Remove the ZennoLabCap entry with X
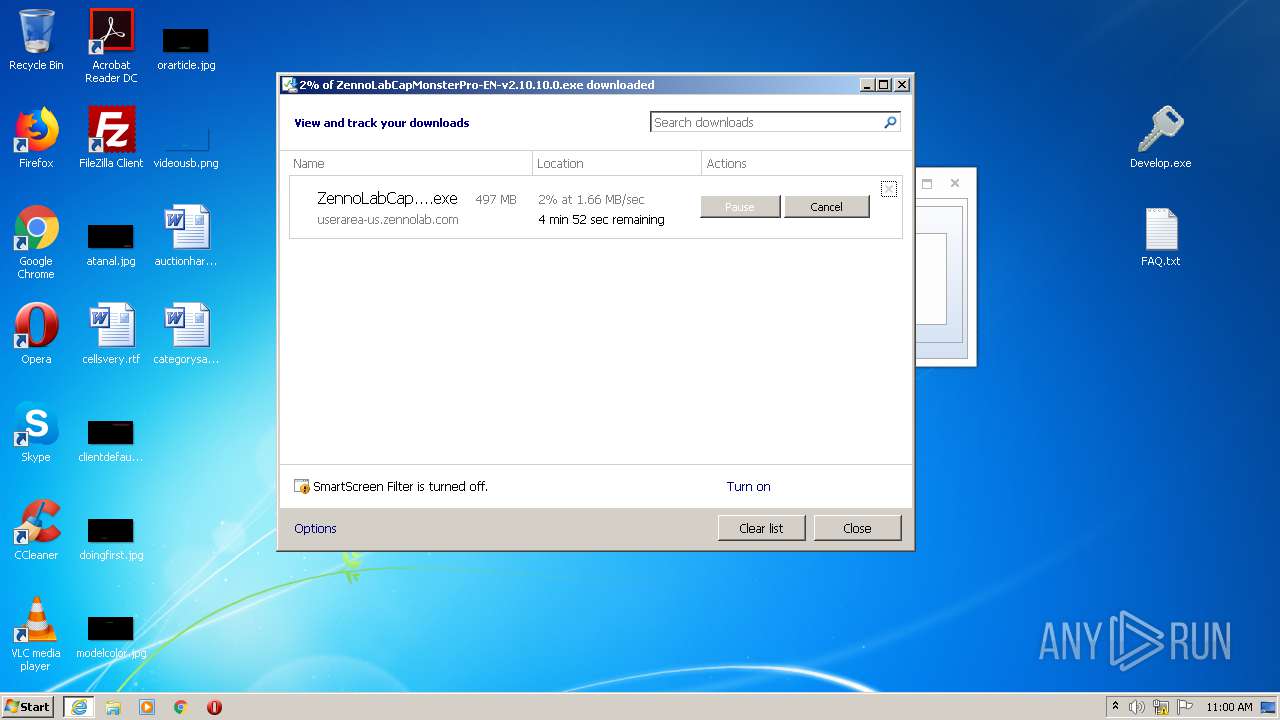 (888, 189)
